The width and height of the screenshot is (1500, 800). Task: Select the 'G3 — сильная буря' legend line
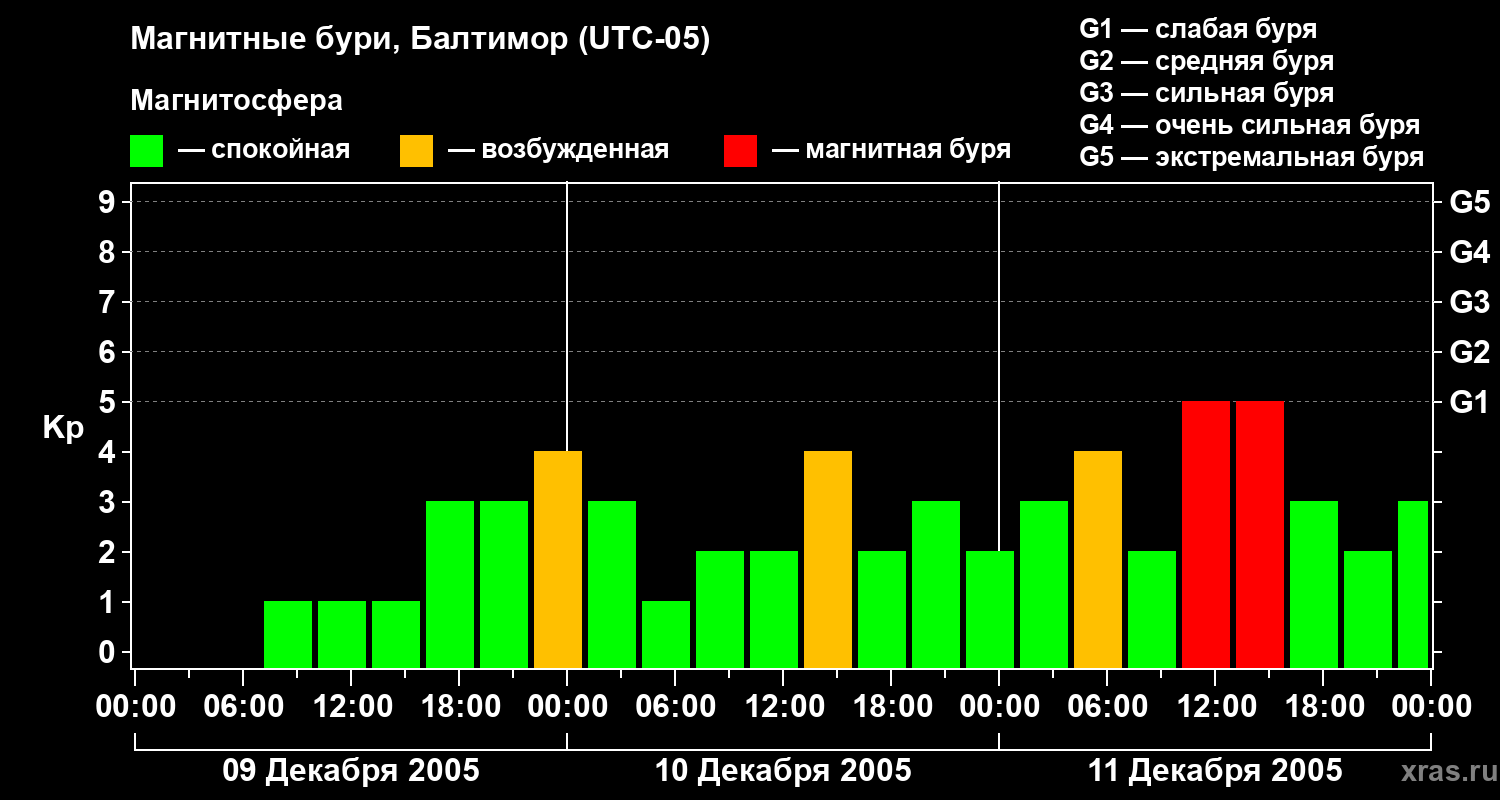pos(1206,93)
